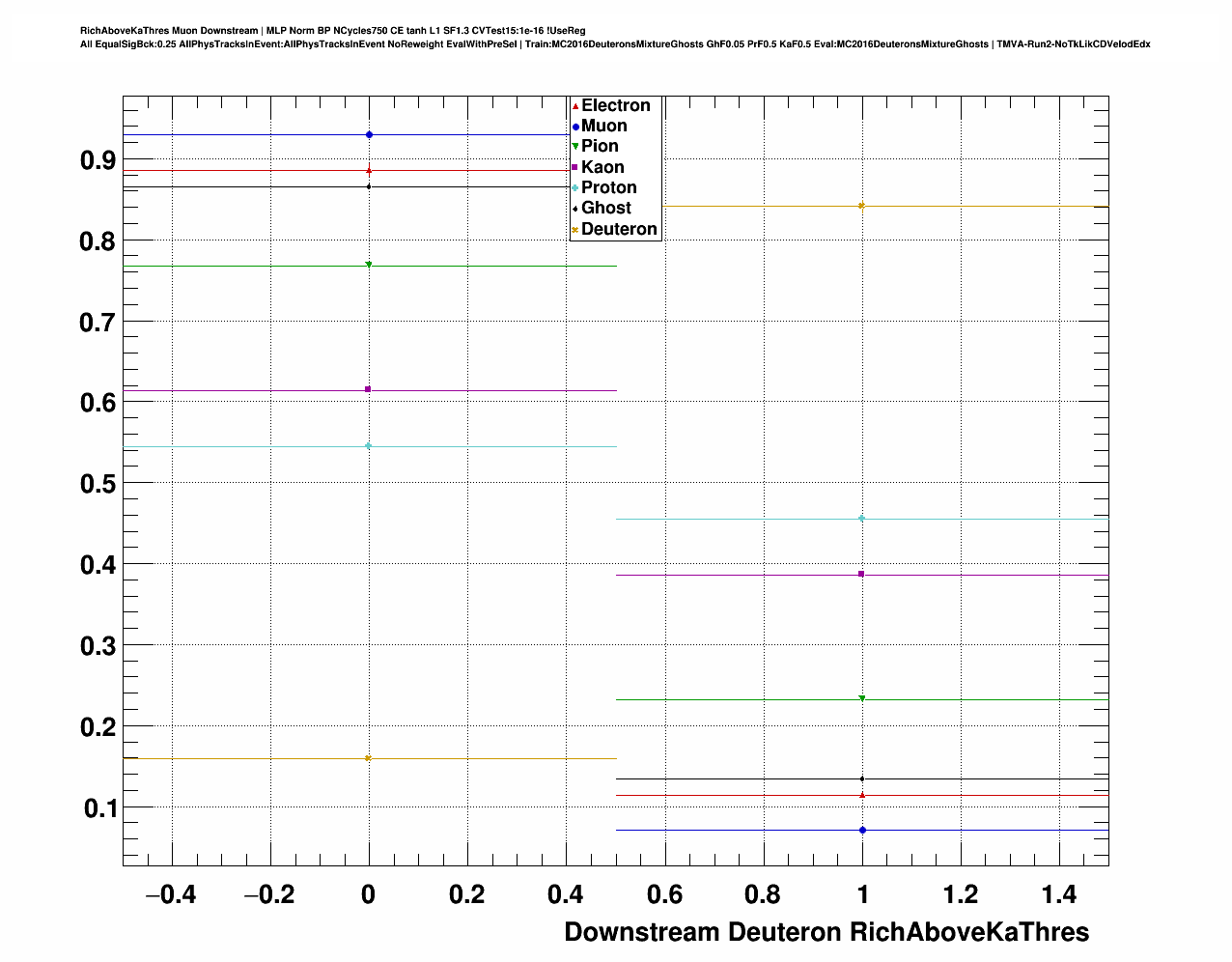Select the purple Kaon point at x=0
Image resolution: width=1232 pixels, height=962 pixels.
coord(368,389)
